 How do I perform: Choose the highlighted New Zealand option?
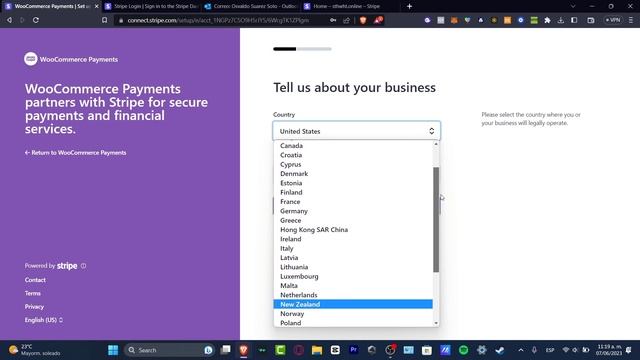[353, 304]
